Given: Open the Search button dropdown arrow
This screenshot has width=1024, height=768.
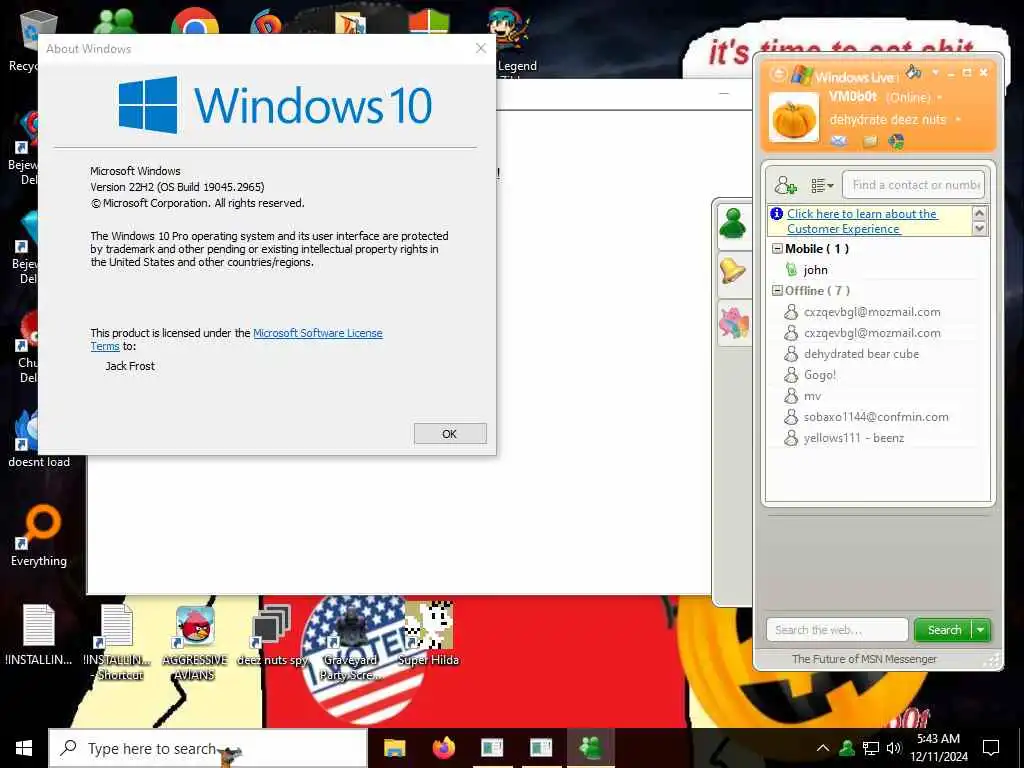Looking at the screenshot, I should click(x=981, y=630).
